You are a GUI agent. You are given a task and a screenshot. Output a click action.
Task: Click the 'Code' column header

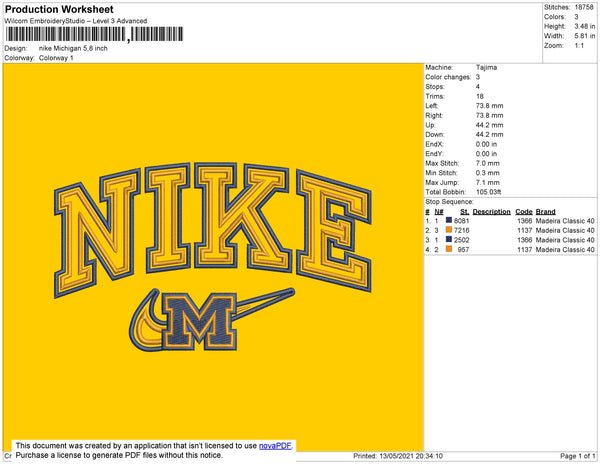tap(524, 212)
